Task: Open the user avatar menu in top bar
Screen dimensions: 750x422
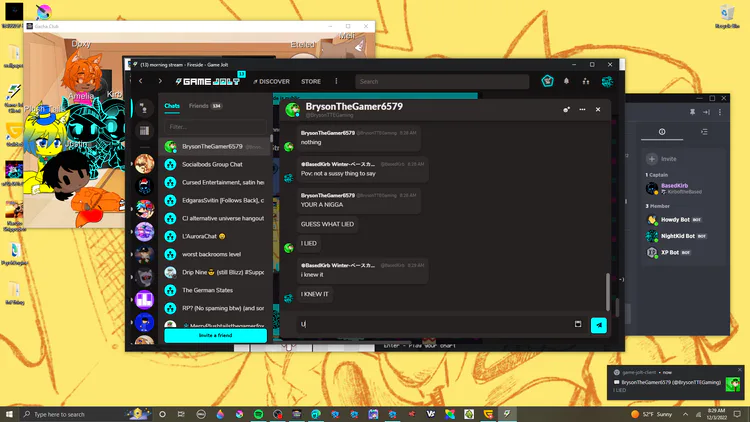Action: coord(607,82)
